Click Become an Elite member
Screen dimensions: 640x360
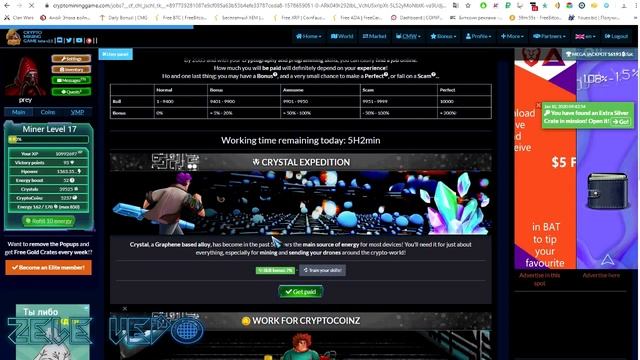pos(49,268)
